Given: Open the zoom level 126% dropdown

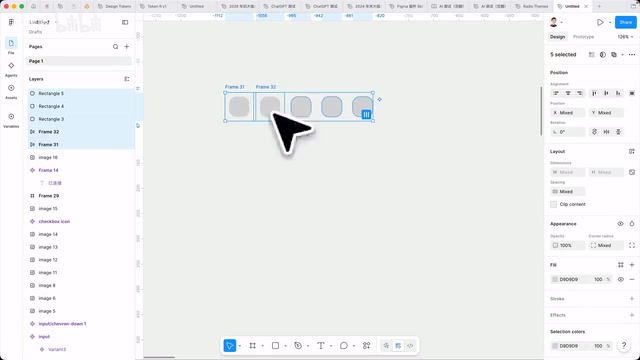Looking at the screenshot, I should [625, 37].
